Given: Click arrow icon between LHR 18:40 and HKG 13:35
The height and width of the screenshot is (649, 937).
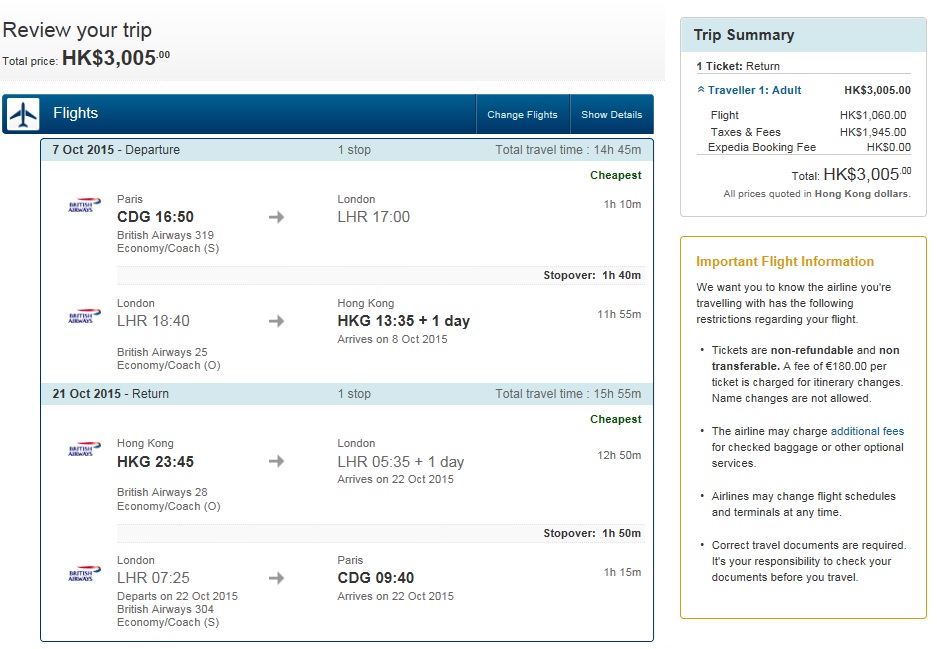Looking at the screenshot, I should 276,321.
